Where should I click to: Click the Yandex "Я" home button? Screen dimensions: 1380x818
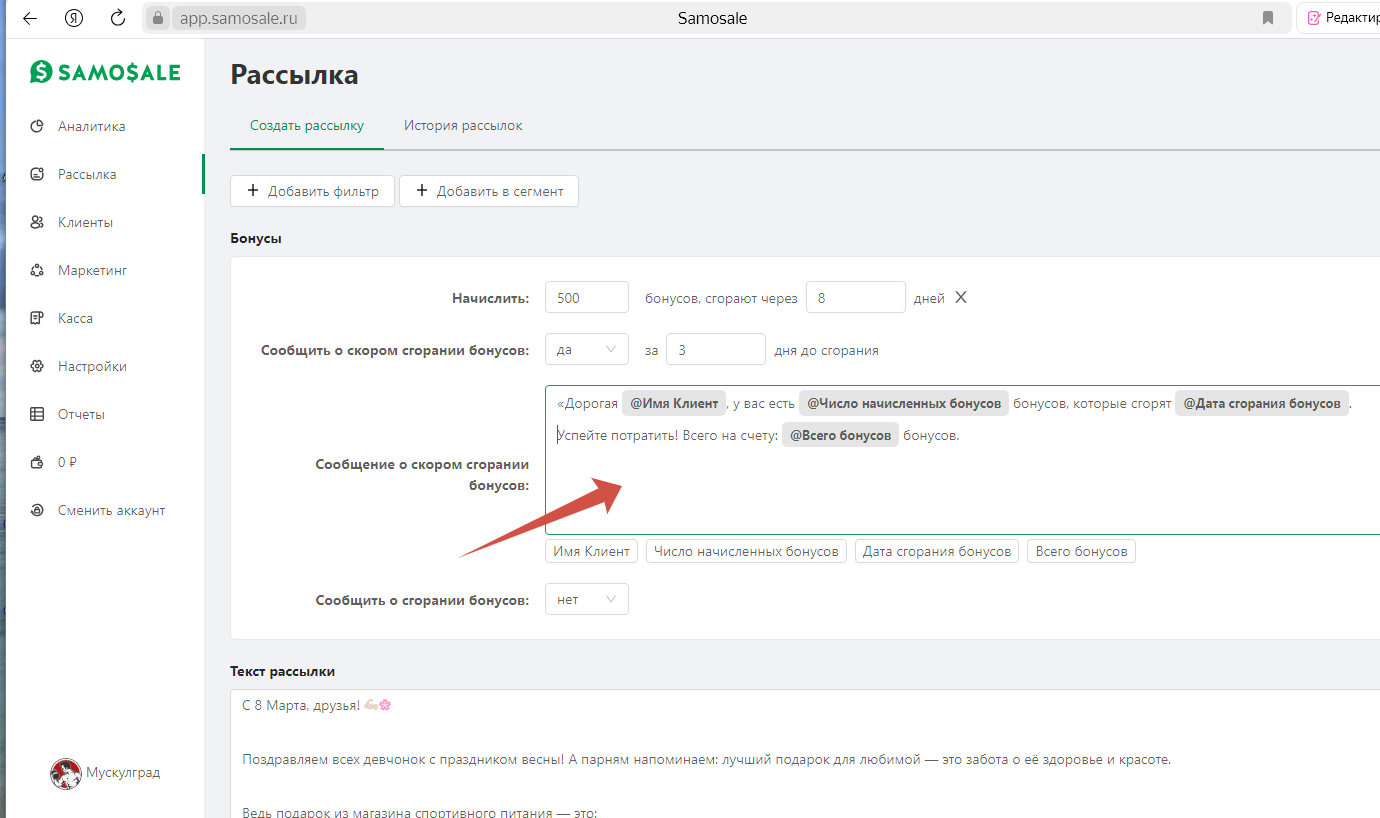[x=74, y=18]
